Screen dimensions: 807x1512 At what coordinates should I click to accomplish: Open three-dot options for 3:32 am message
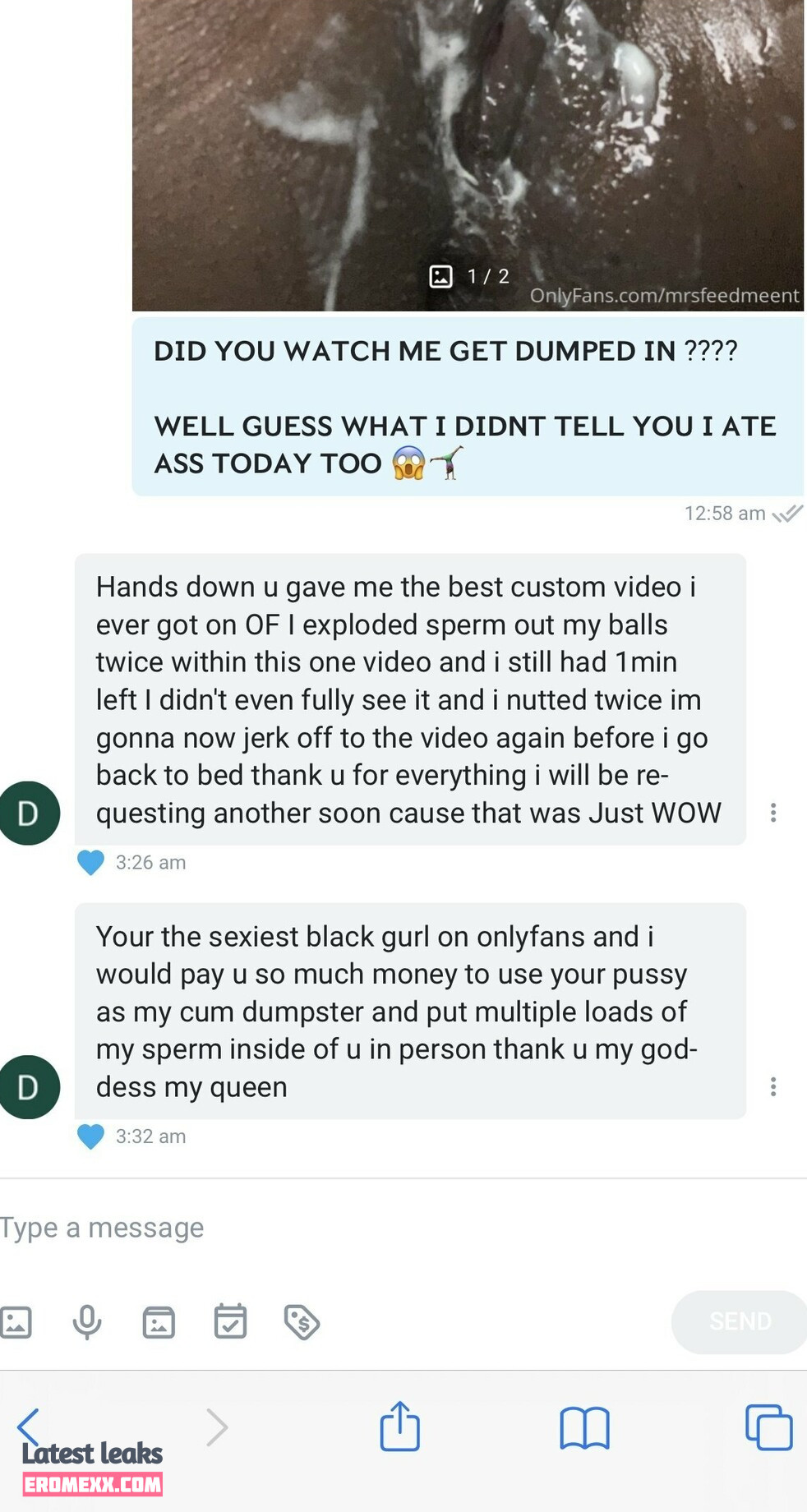[773, 1087]
